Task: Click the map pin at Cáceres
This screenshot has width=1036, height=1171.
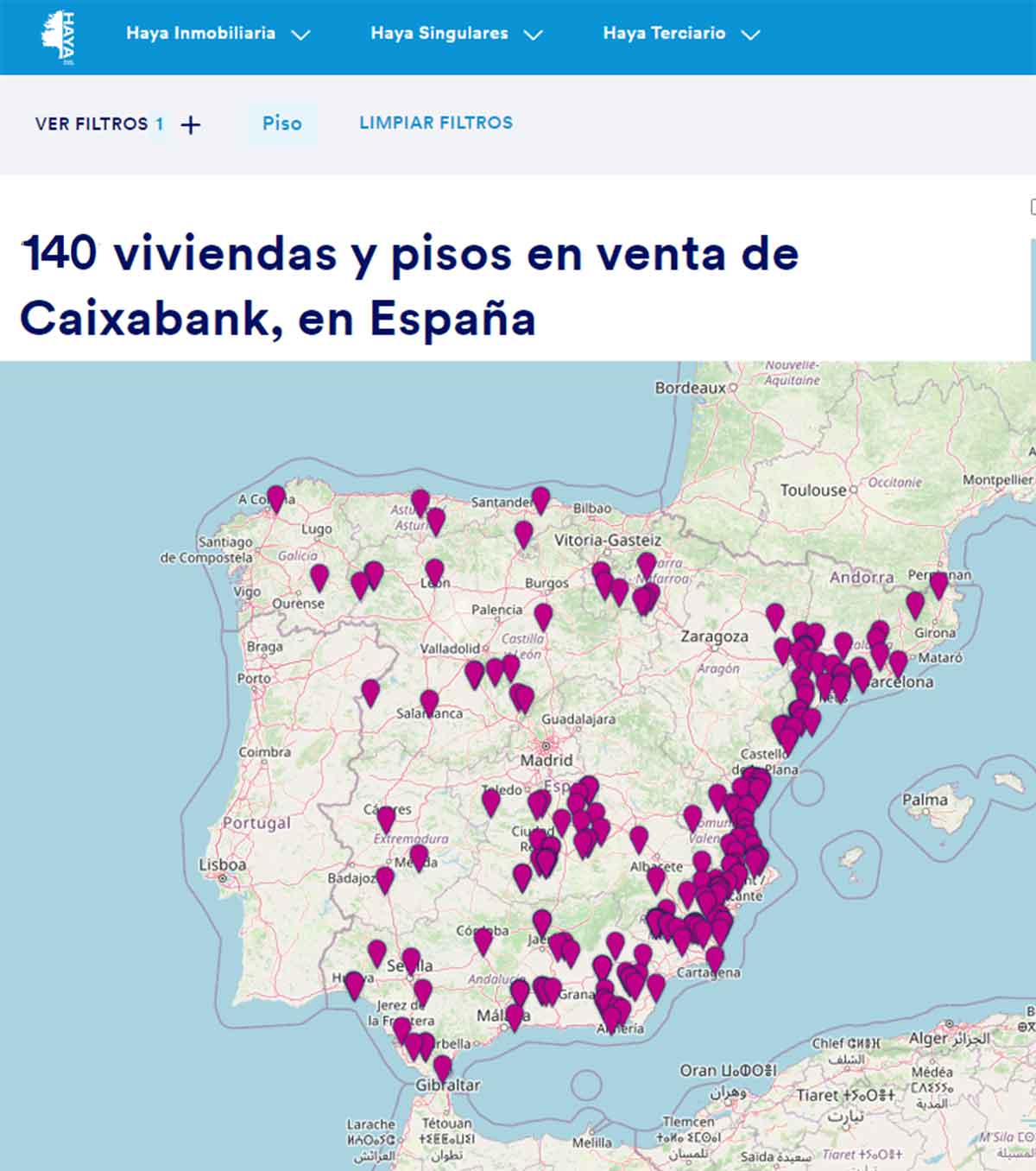Action: [386, 817]
